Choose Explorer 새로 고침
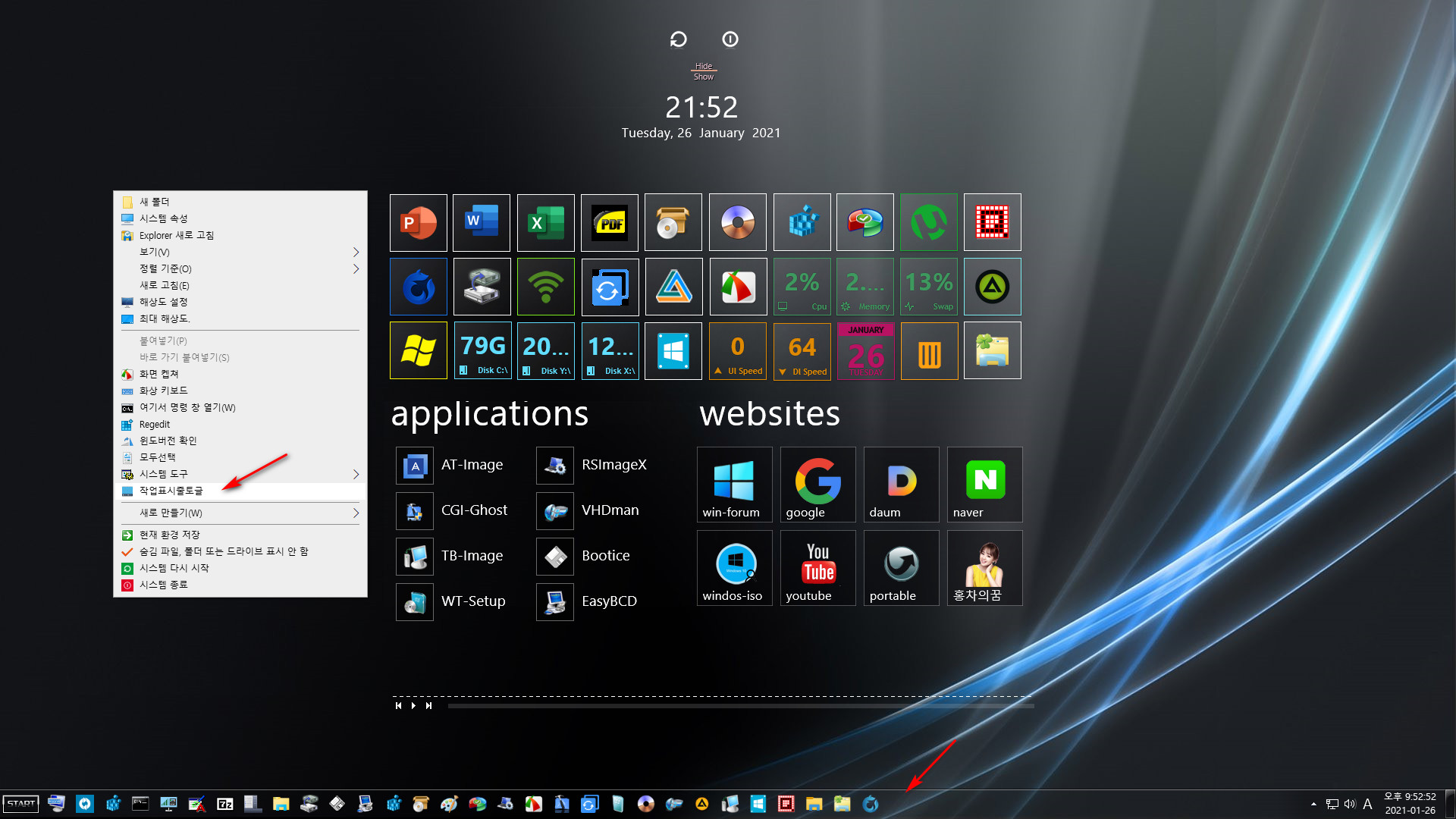The image size is (1456, 819). click(x=240, y=235)
